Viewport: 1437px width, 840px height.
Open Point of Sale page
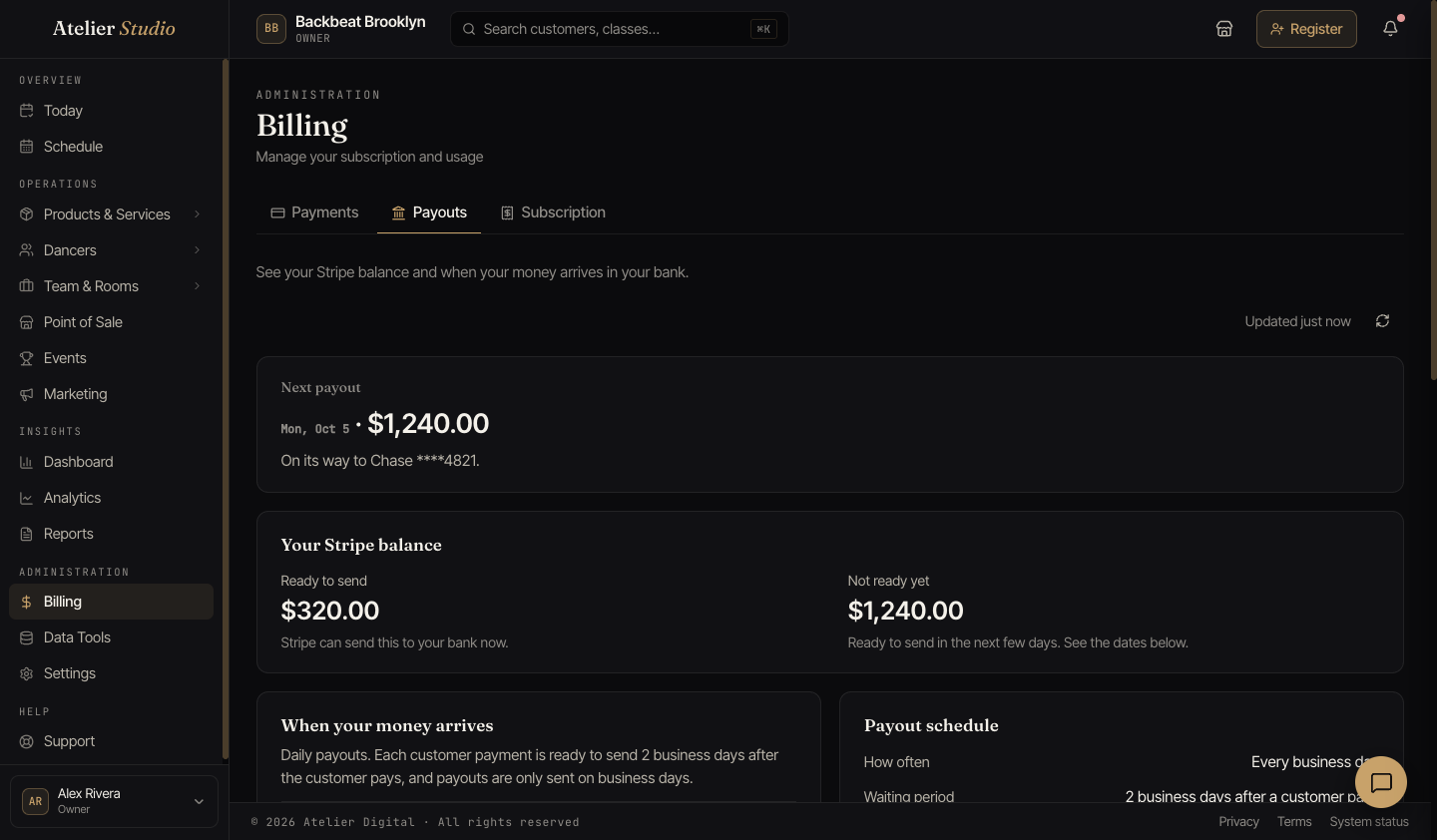click(x=112, y=322)
